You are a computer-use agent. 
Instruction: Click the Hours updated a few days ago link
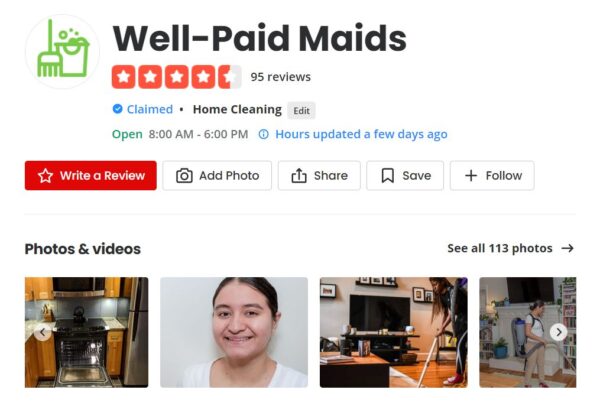[361, 134]
